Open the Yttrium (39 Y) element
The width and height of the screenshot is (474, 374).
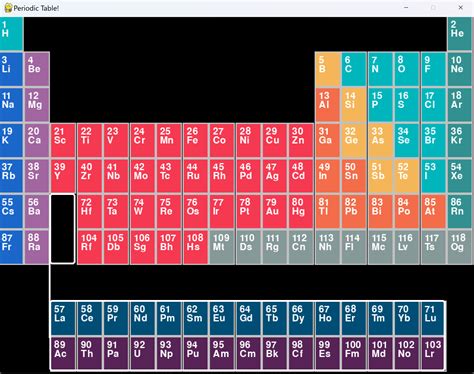[x=63, y=176]
